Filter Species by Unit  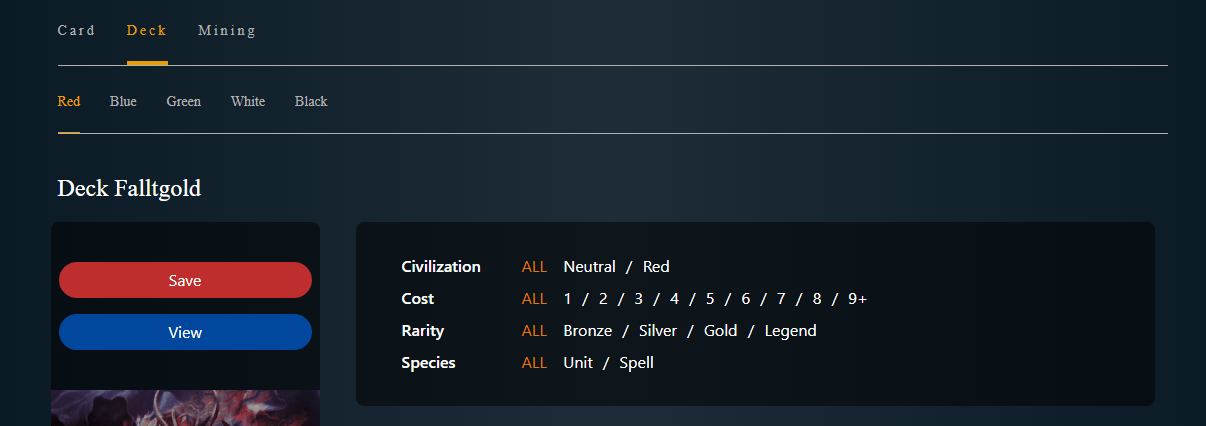pyautogui.click(x=578, y=363)
